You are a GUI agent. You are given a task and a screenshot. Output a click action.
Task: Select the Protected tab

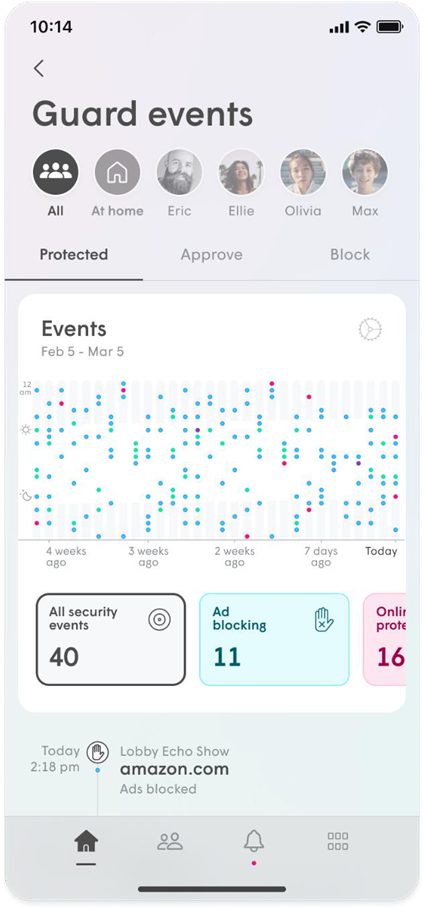[x=74, y=254]
